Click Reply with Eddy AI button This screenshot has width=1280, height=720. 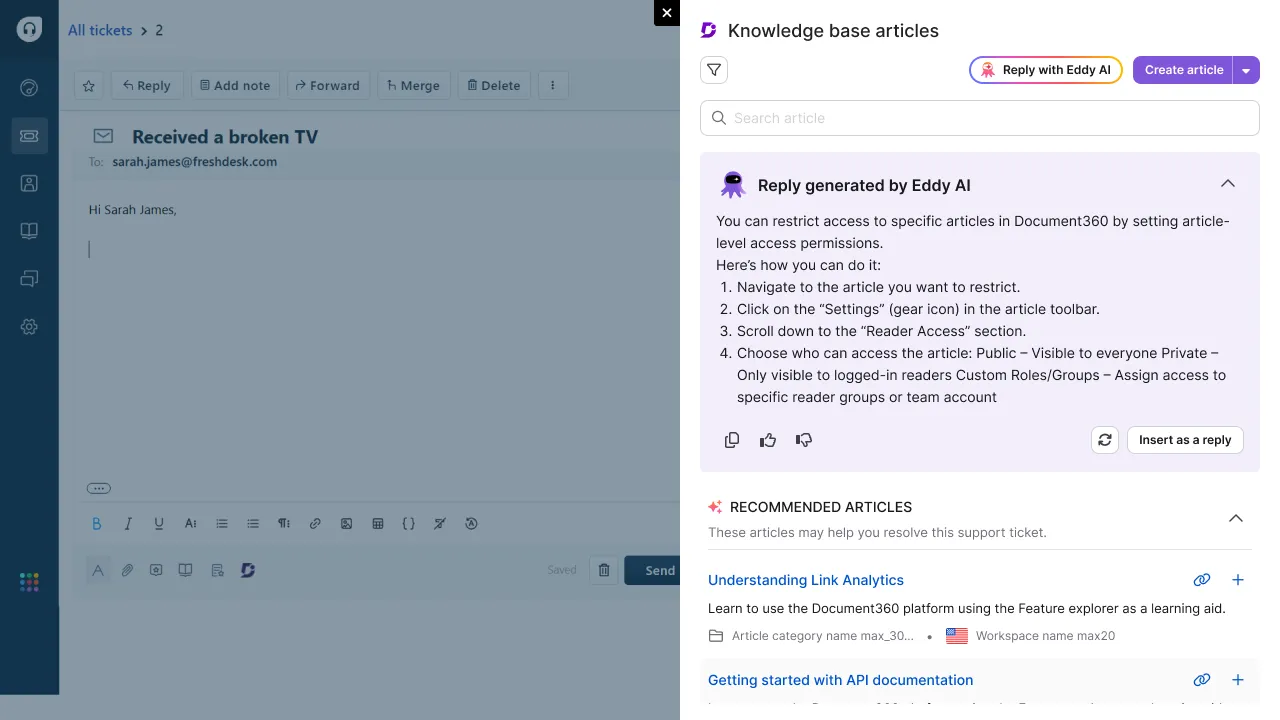1046,70
